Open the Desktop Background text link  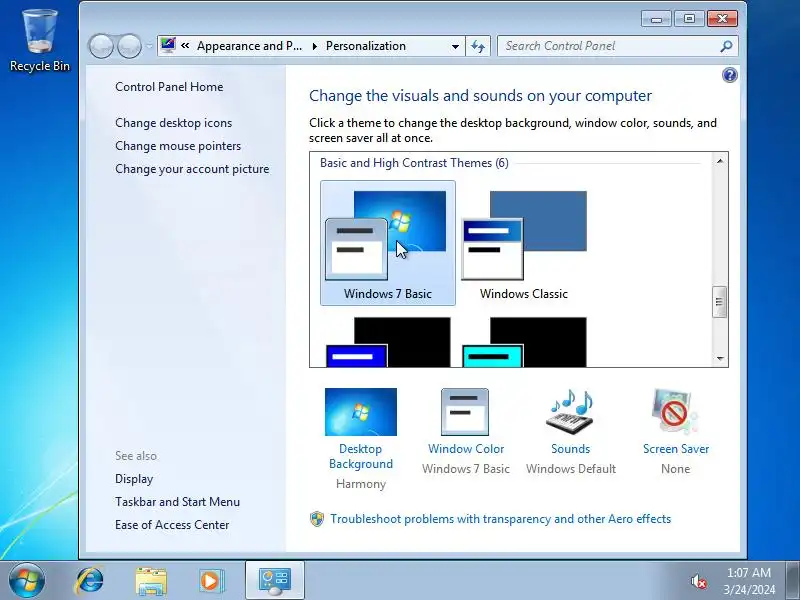(361, 456)
